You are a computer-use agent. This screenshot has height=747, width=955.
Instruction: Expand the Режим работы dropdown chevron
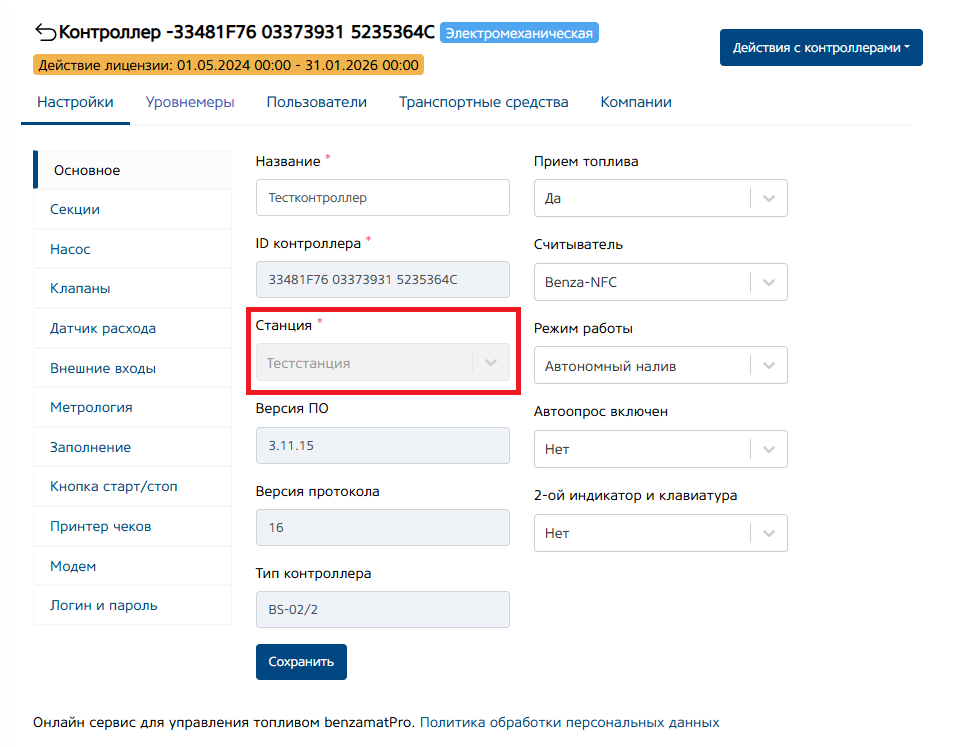point(768,366)
